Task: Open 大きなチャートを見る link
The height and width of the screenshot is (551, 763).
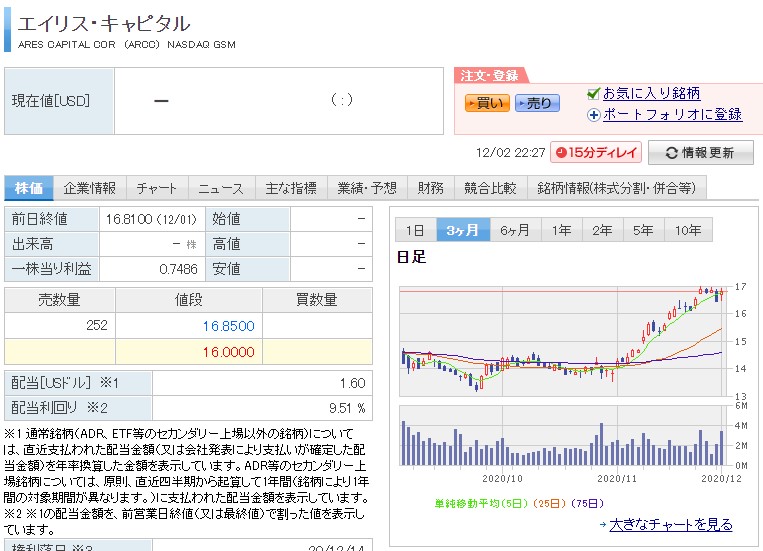Action: (671, 525)
